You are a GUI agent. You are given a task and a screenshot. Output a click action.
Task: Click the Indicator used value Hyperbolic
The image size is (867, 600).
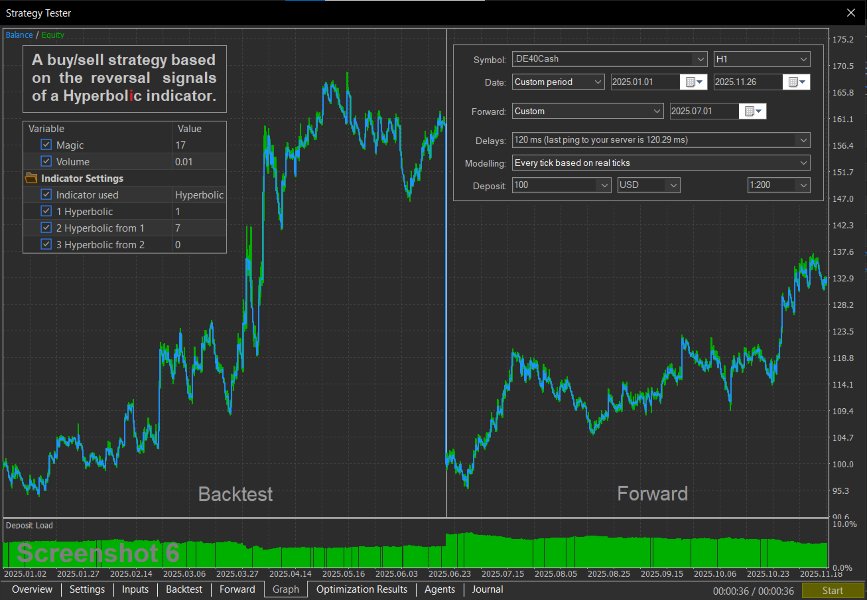click(199, 195)
